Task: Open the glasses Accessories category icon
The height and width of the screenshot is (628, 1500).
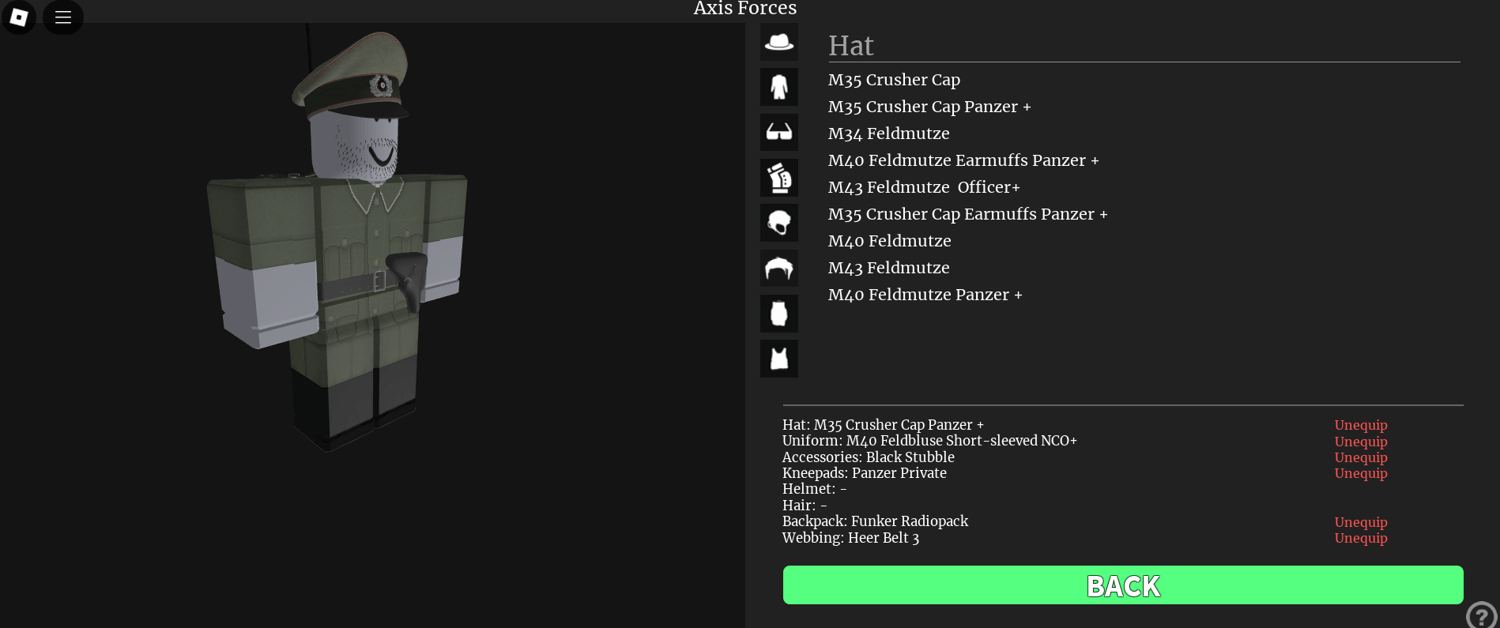Action: [779, 132]
